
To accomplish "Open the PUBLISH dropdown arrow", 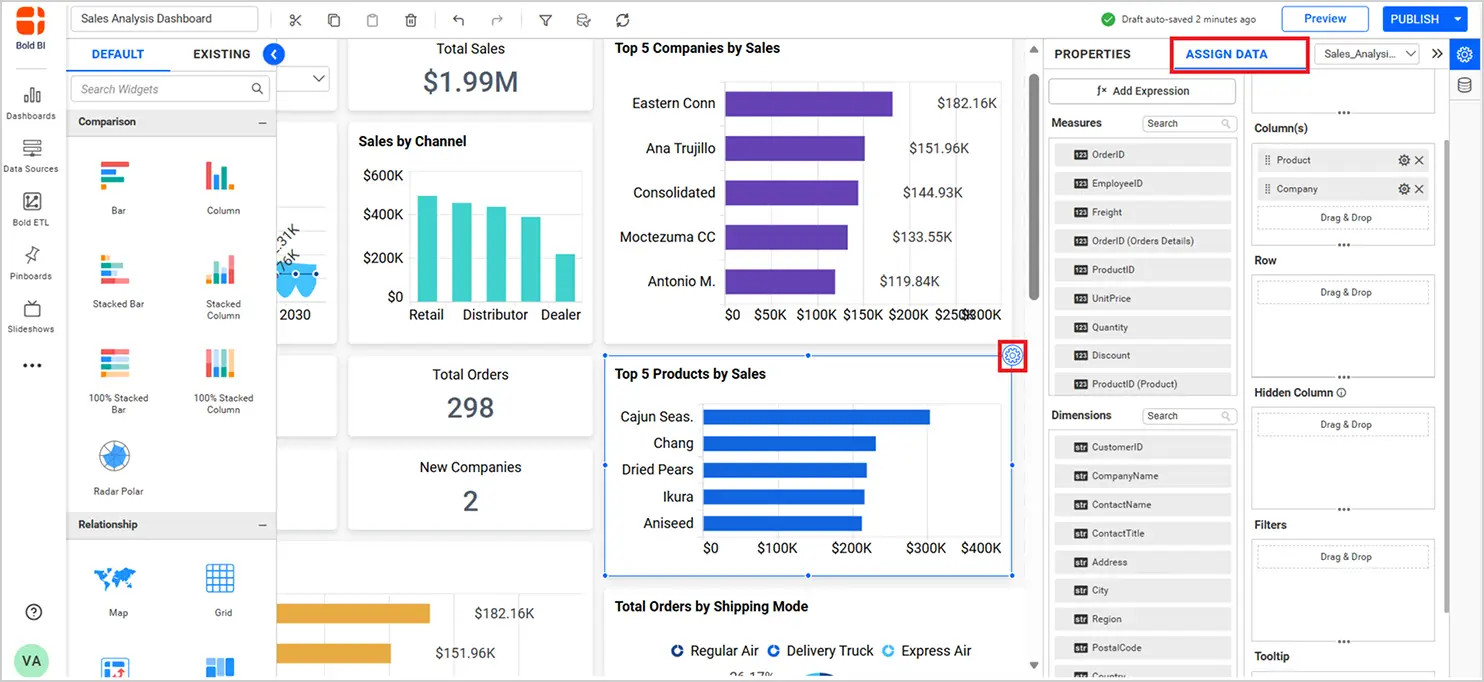I will tap(1458, 19).
